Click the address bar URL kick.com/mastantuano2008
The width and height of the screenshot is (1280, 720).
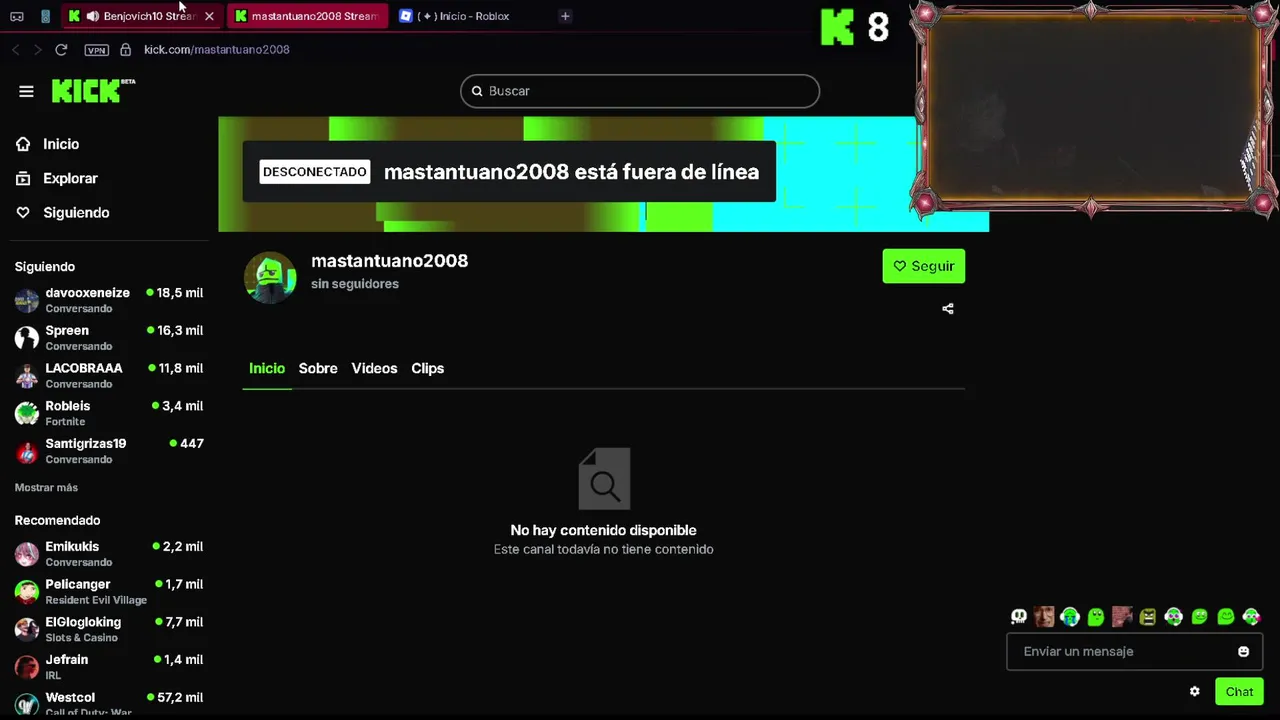(x=217, y=49)
